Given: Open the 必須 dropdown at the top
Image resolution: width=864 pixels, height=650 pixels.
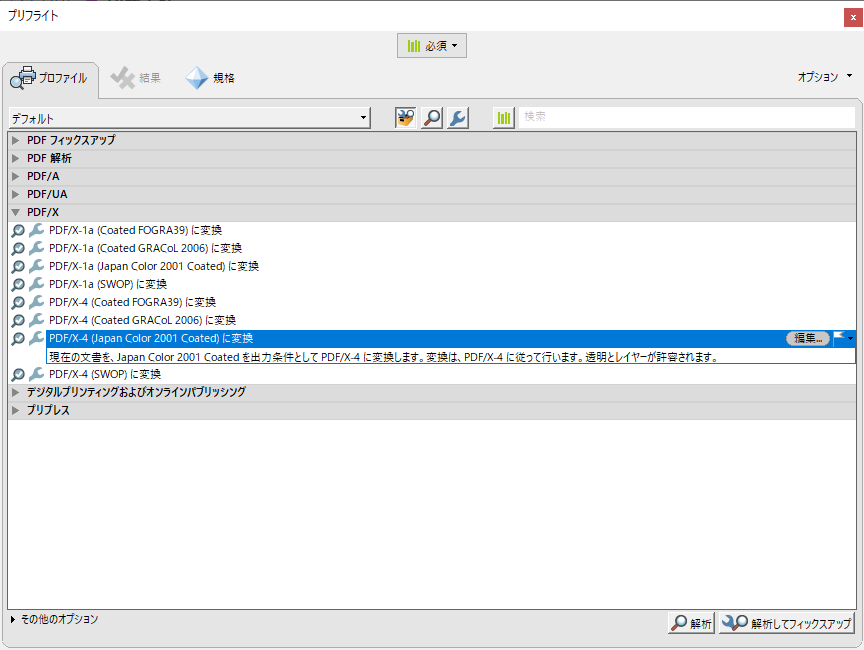Looking at the screenshot, I should [432, 46].
